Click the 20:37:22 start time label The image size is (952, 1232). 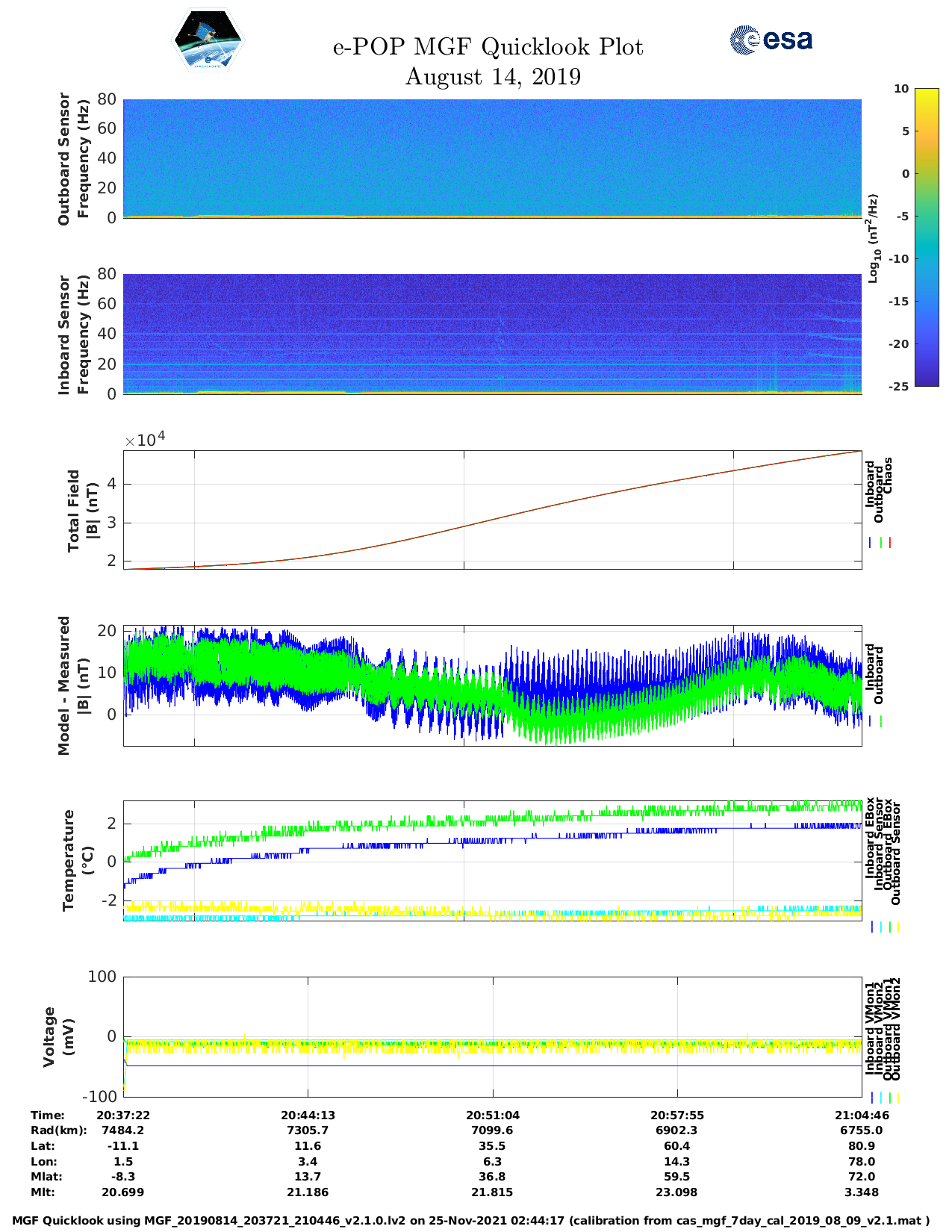[123, 1115]
